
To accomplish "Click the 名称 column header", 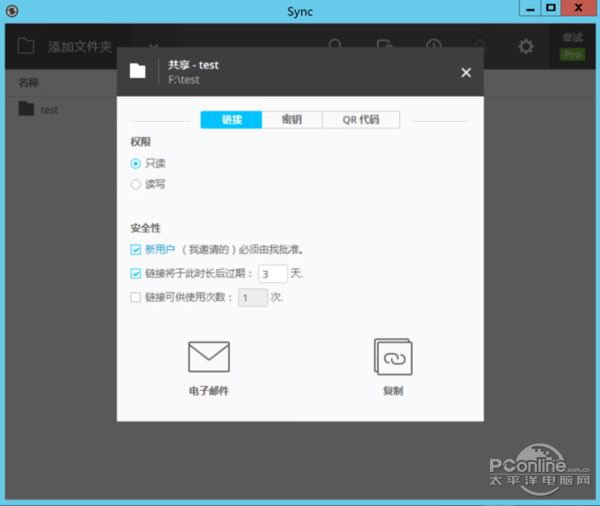I will point(29,82).
